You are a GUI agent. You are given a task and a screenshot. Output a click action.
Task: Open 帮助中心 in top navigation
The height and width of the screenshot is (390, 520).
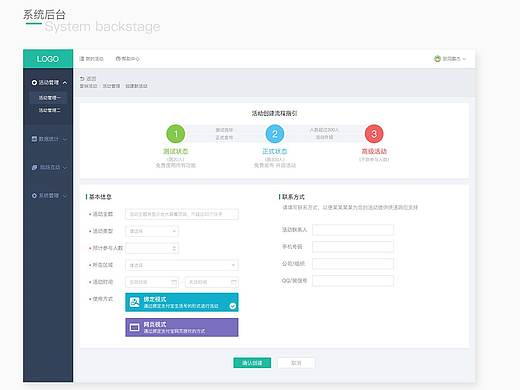coord(131,59)
